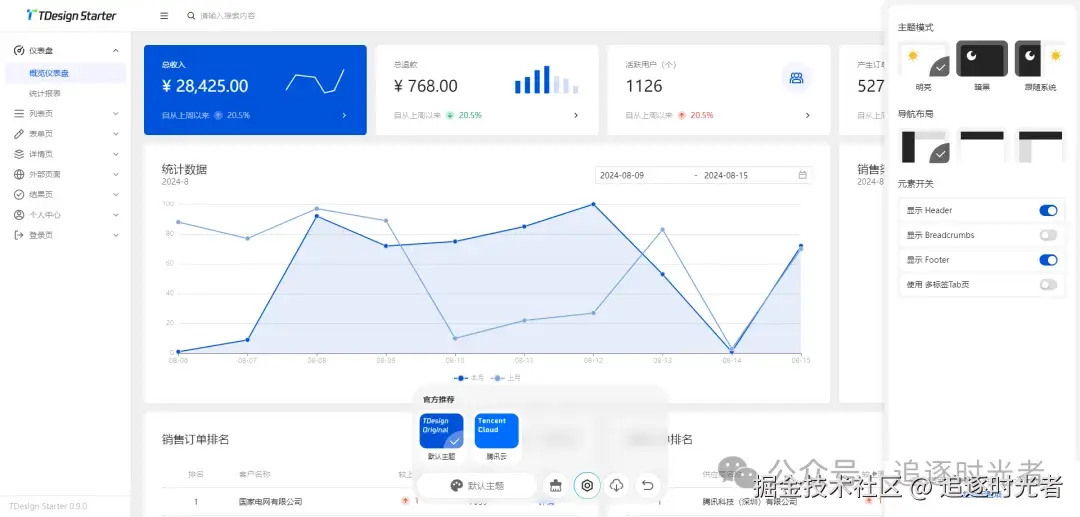Open the 个人中心 menu label

pos(45,215)
